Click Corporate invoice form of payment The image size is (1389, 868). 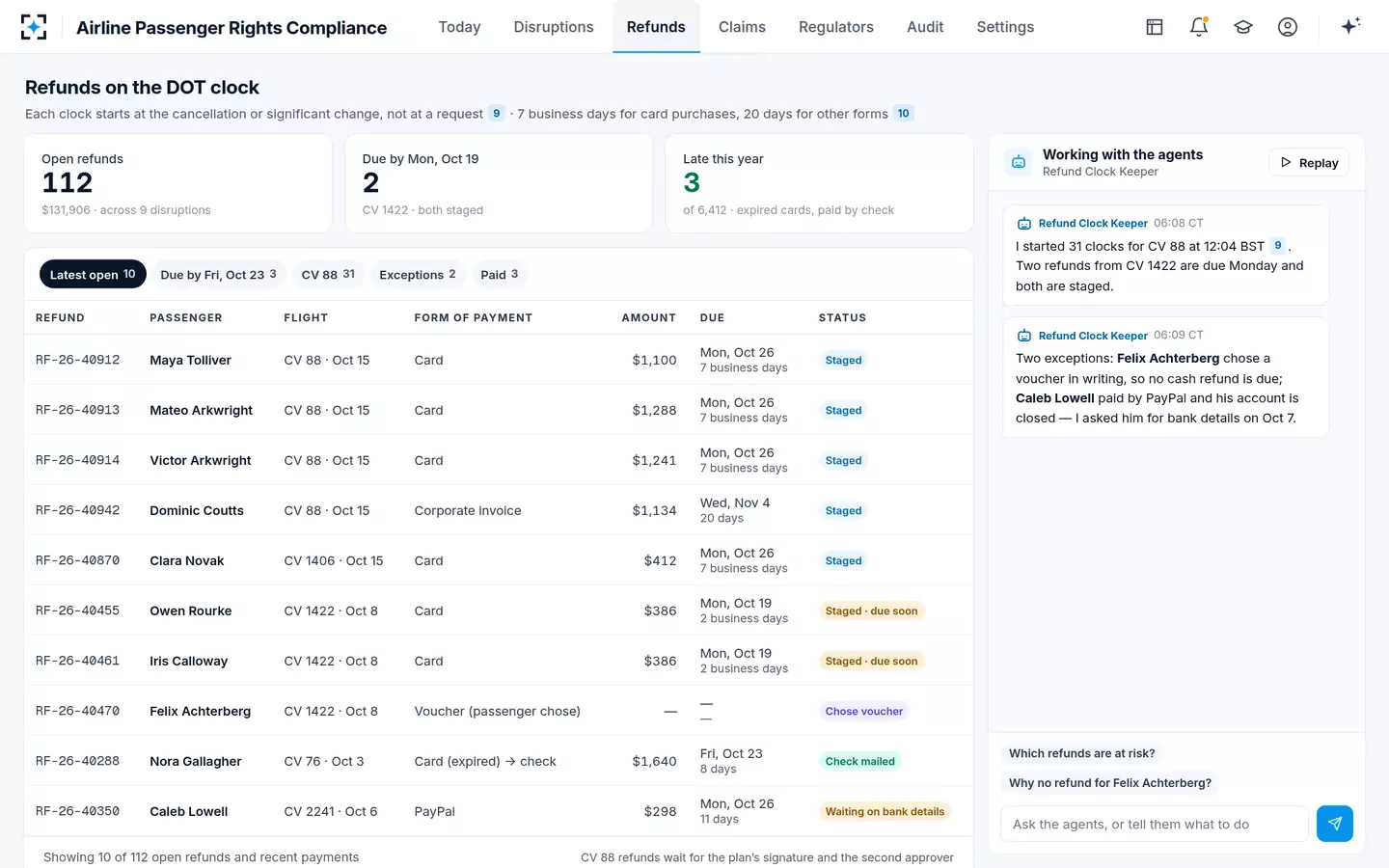point(468,510)
